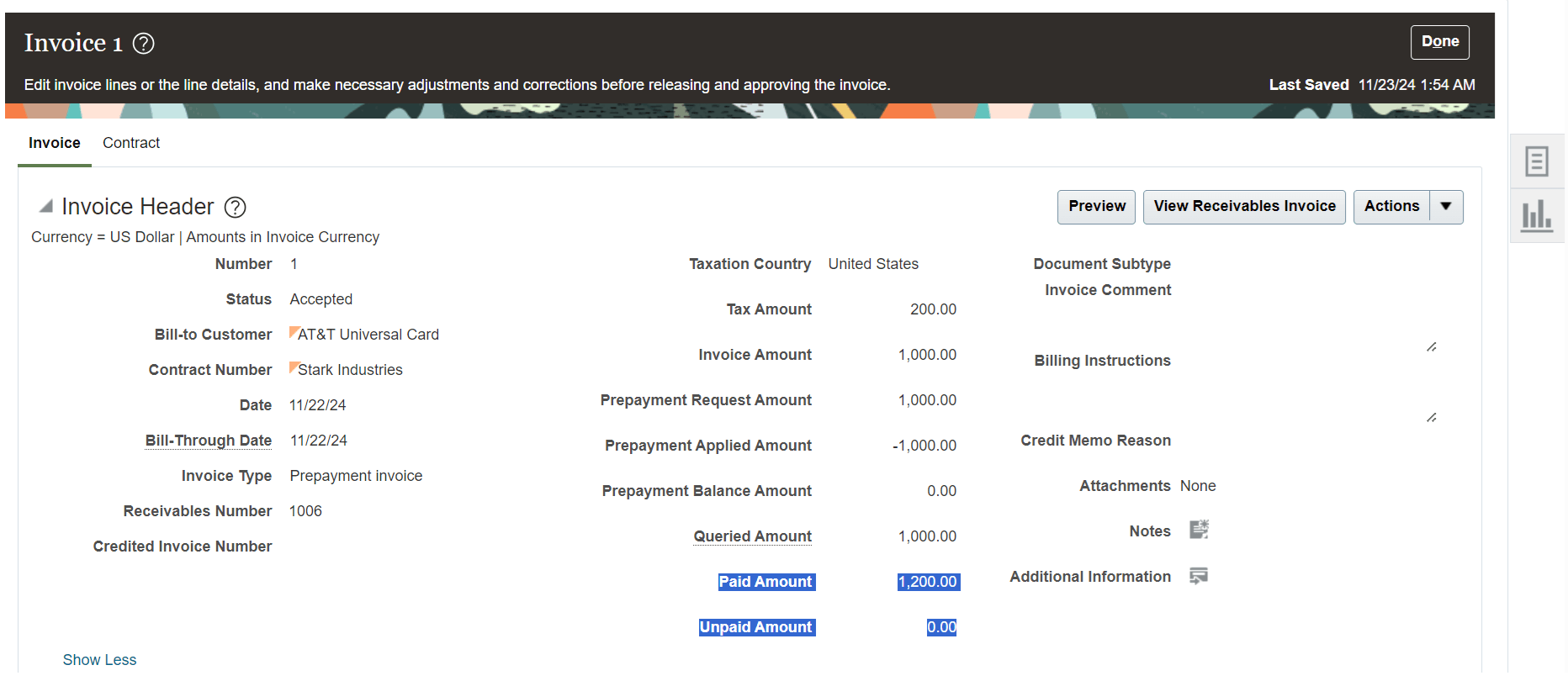Switch to the Contract tab
Screen dimensions: 1568x681
(x=131, y=143)
